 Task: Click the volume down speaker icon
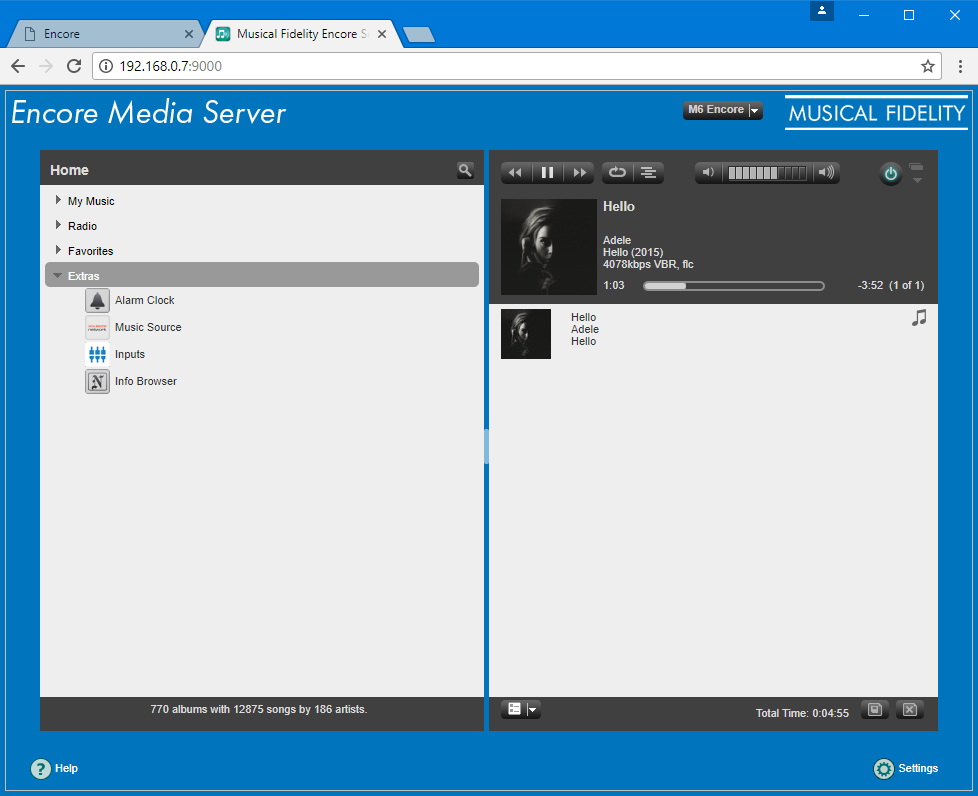tap(709, 173)
